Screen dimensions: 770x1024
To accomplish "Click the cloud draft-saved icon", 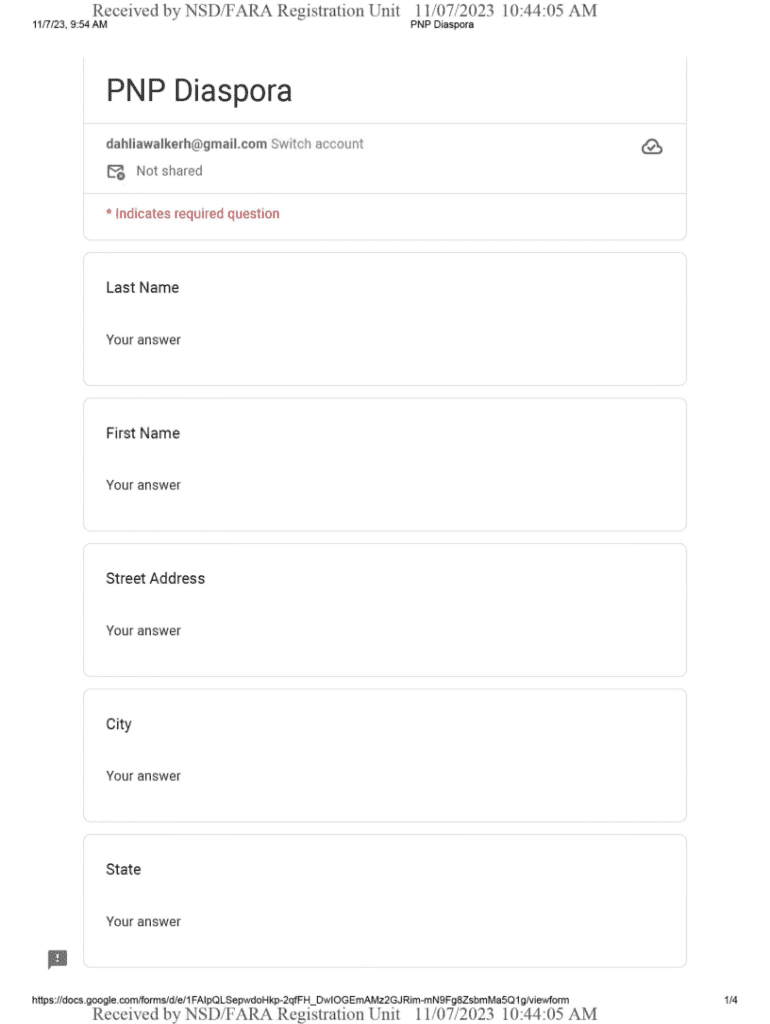I will [x=651, y=148].
